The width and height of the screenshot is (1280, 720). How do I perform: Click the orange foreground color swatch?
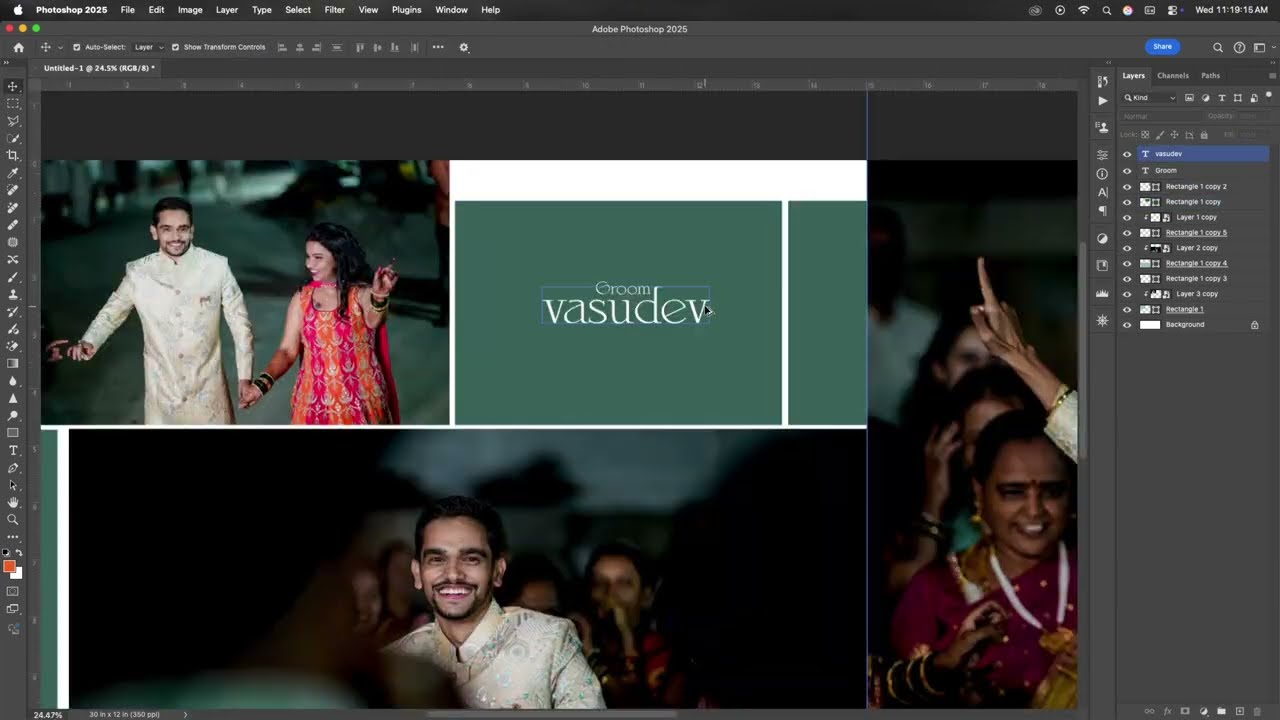(9, 567)
